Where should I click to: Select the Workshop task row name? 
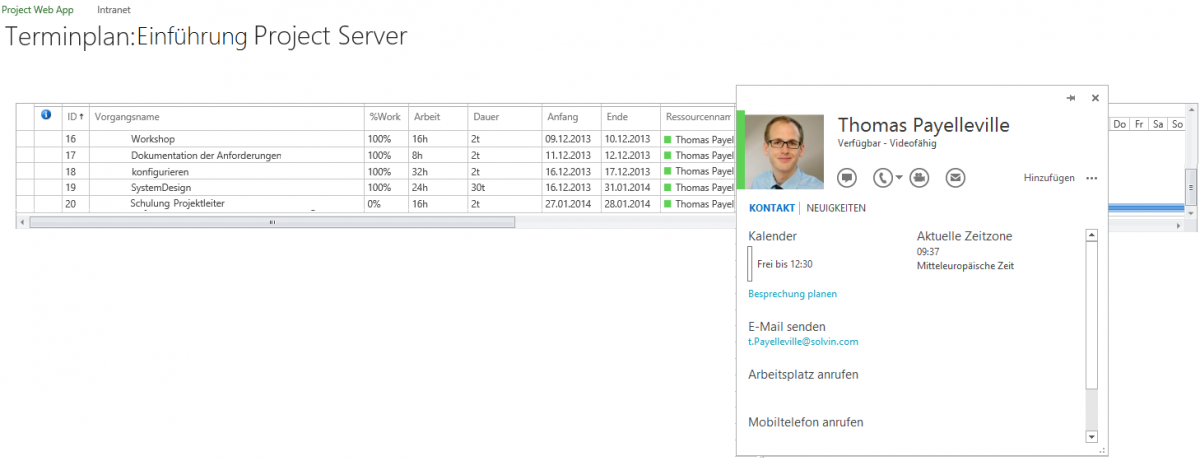click(x=153, y=139)
